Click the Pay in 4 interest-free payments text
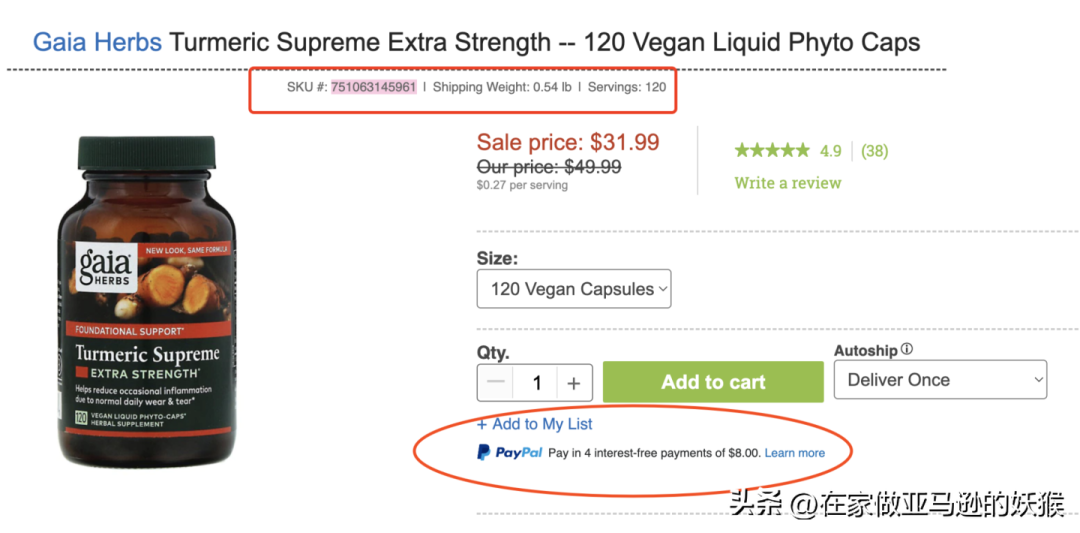The width and height of the screenshot is (1080, 533). tap(654, 453)
